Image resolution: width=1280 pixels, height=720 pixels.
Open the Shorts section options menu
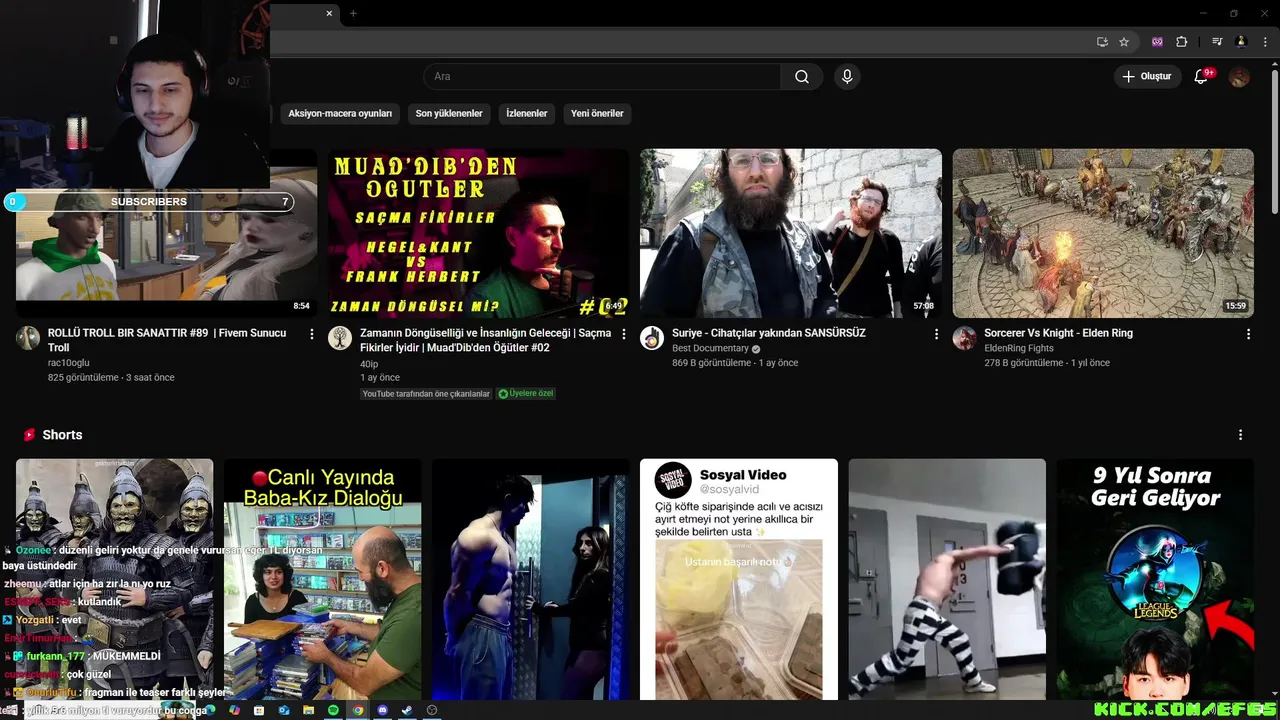coord(1241,435)
